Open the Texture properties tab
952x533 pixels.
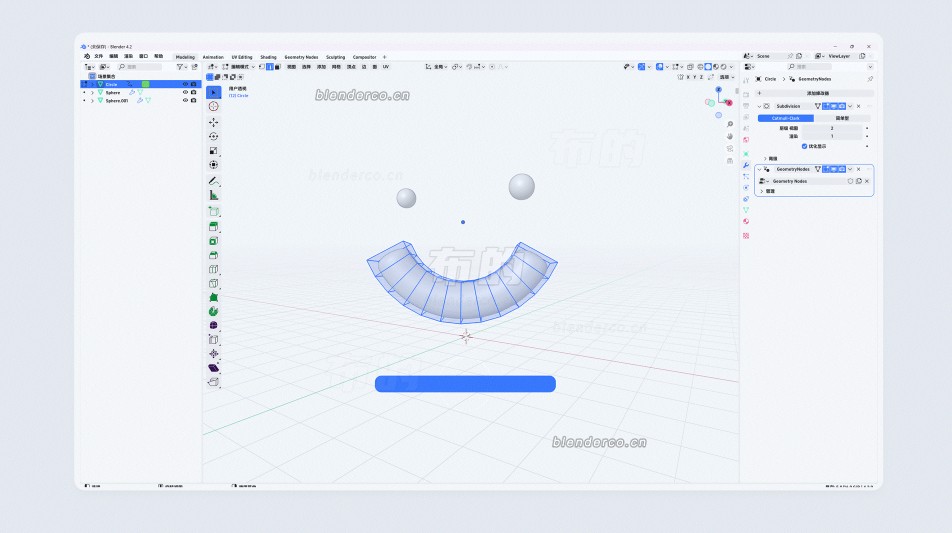click(x=746, y=236)
